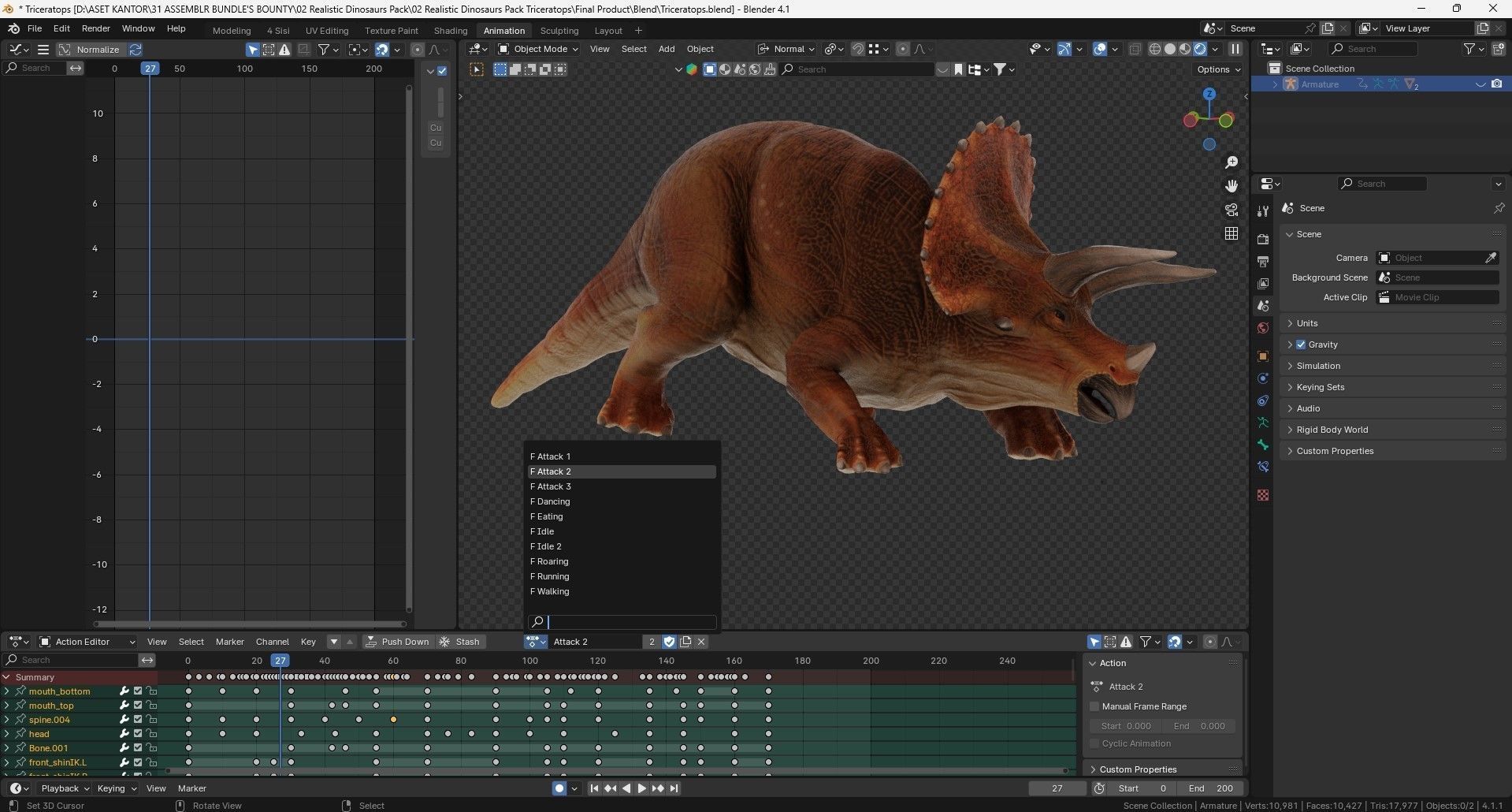Expand the Armature item in outliner

[1276, 84]
